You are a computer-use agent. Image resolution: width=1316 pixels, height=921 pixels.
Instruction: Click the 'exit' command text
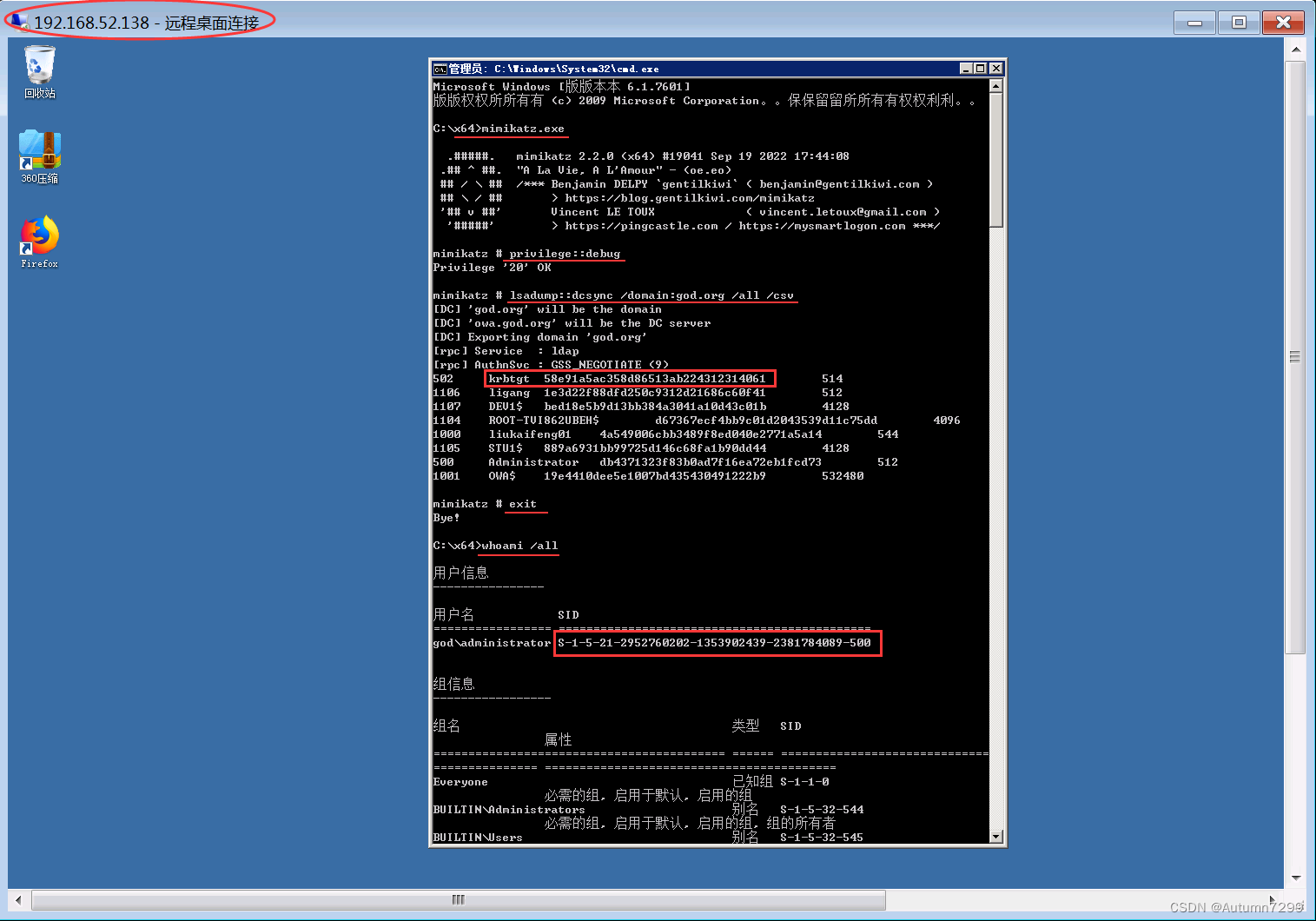523,504
